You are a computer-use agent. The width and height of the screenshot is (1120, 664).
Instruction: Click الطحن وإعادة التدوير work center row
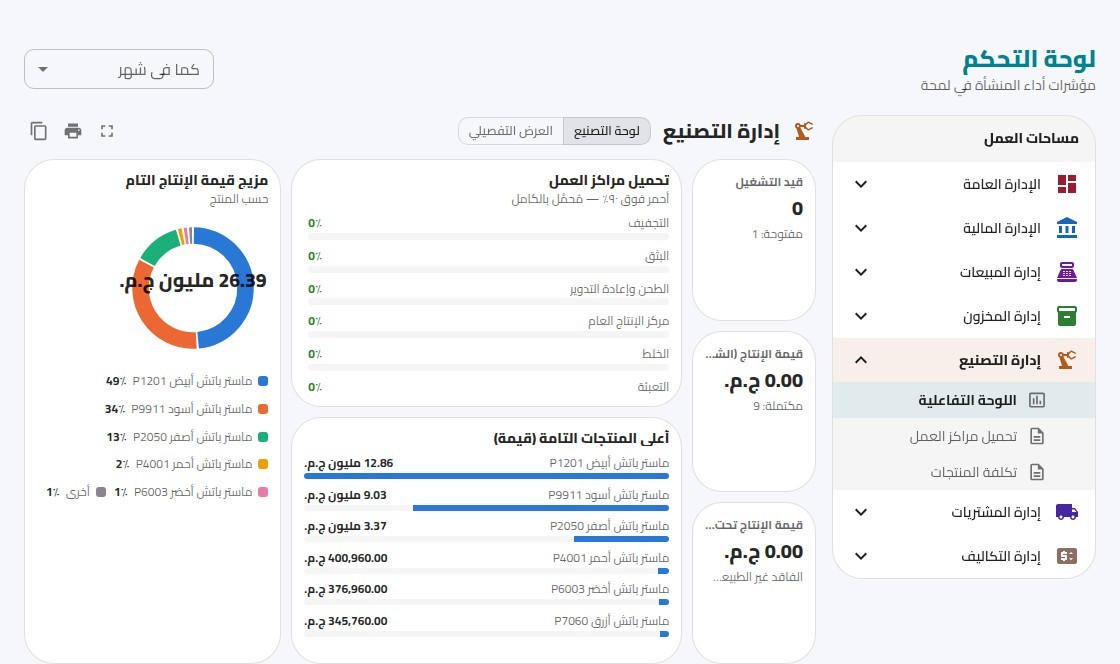point(488,294)
